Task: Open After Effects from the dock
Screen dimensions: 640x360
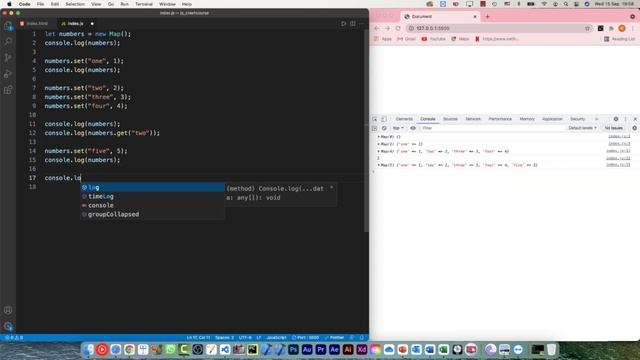Action: (334, 349)
